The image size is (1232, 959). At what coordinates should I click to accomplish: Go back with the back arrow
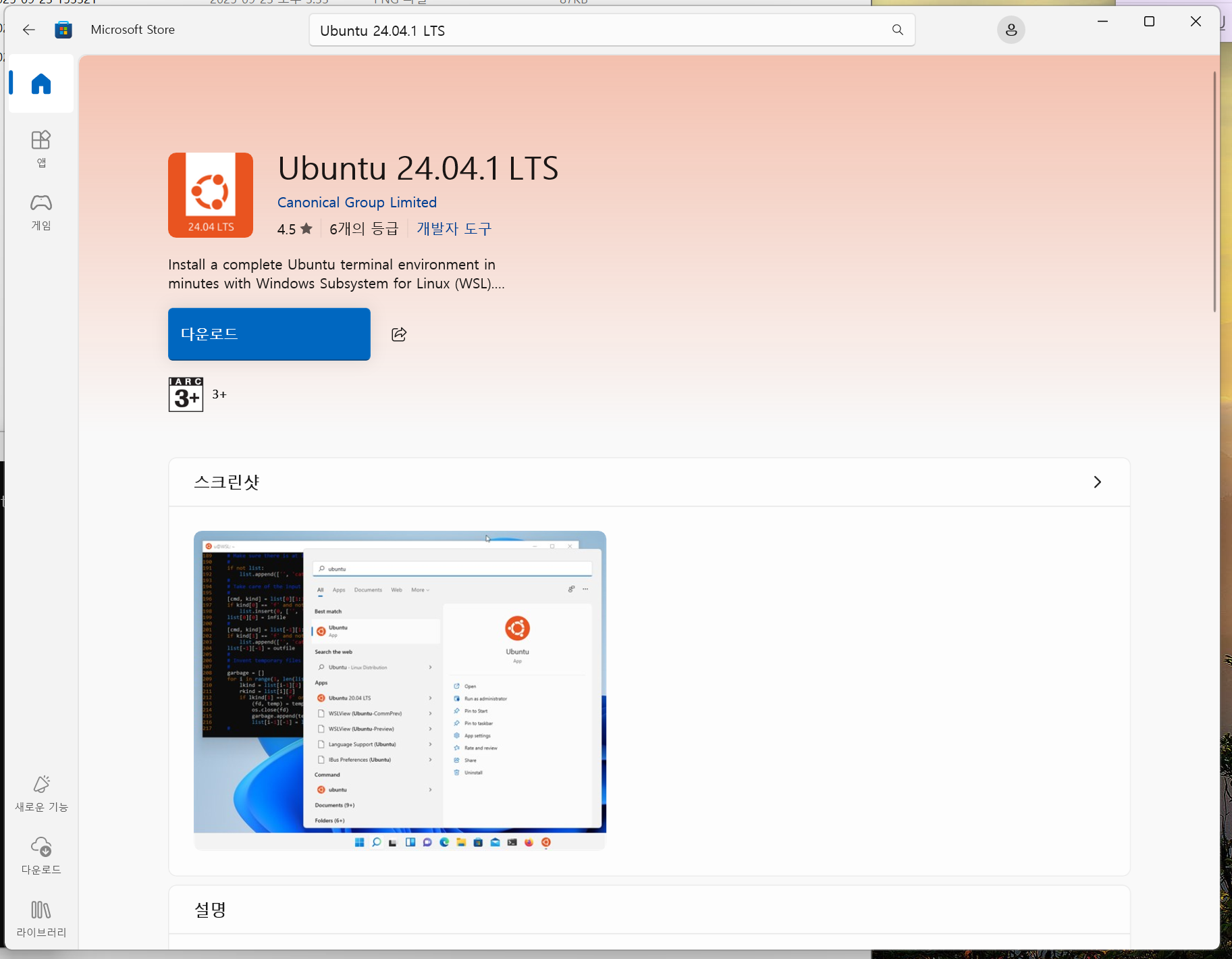click(x=28, y=30)
